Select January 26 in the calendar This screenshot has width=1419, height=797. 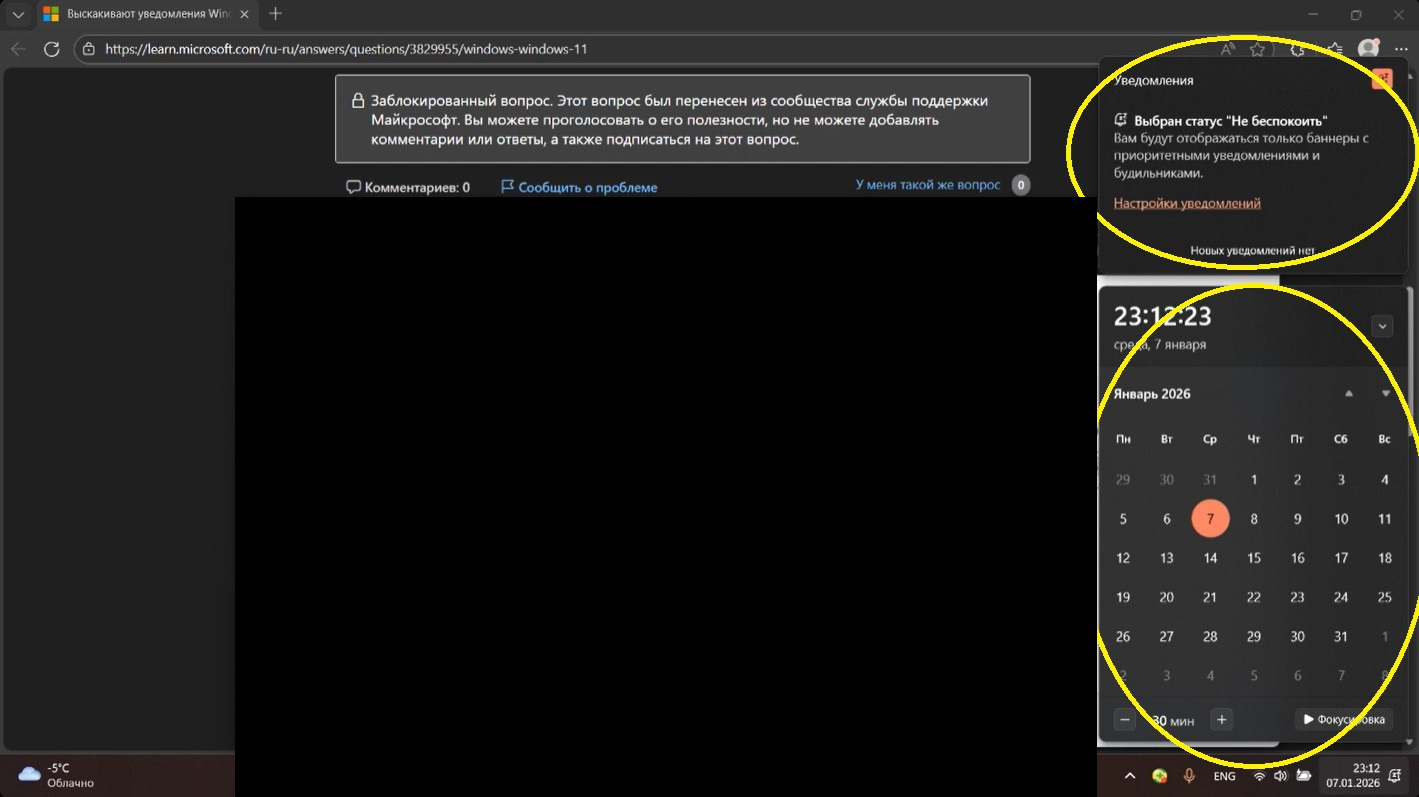(x=1123, y=636)
